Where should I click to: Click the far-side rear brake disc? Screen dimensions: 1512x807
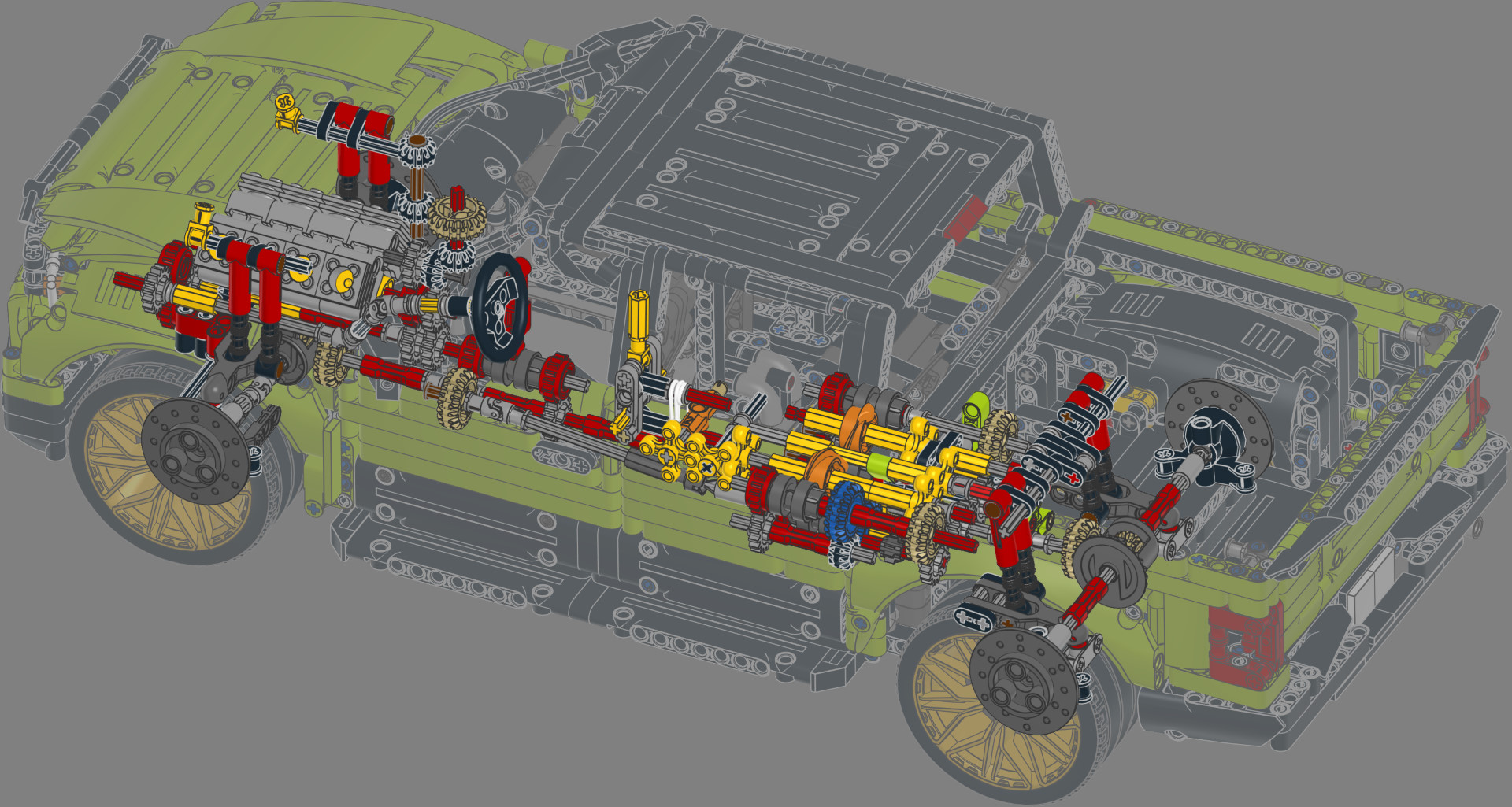[1217, 434]
